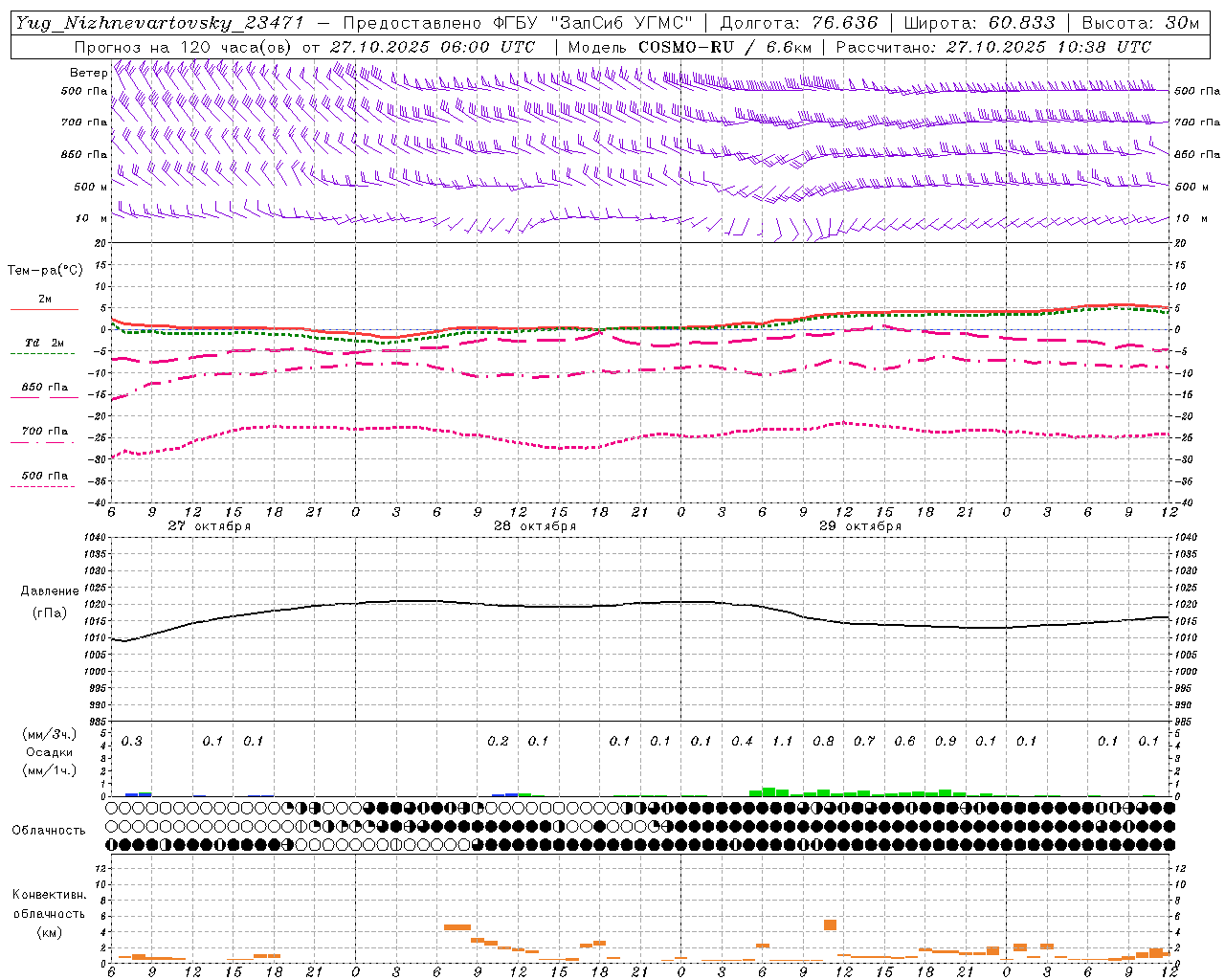Click the precipitation value 0.4

click(x=742, y=742)
